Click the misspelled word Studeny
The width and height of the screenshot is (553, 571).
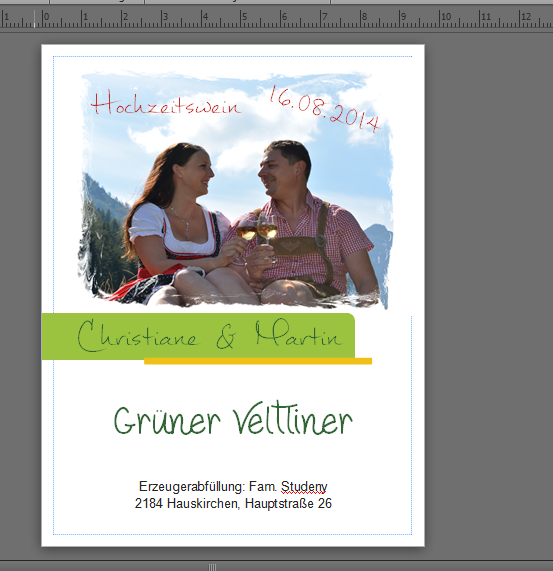coord(304,487)
